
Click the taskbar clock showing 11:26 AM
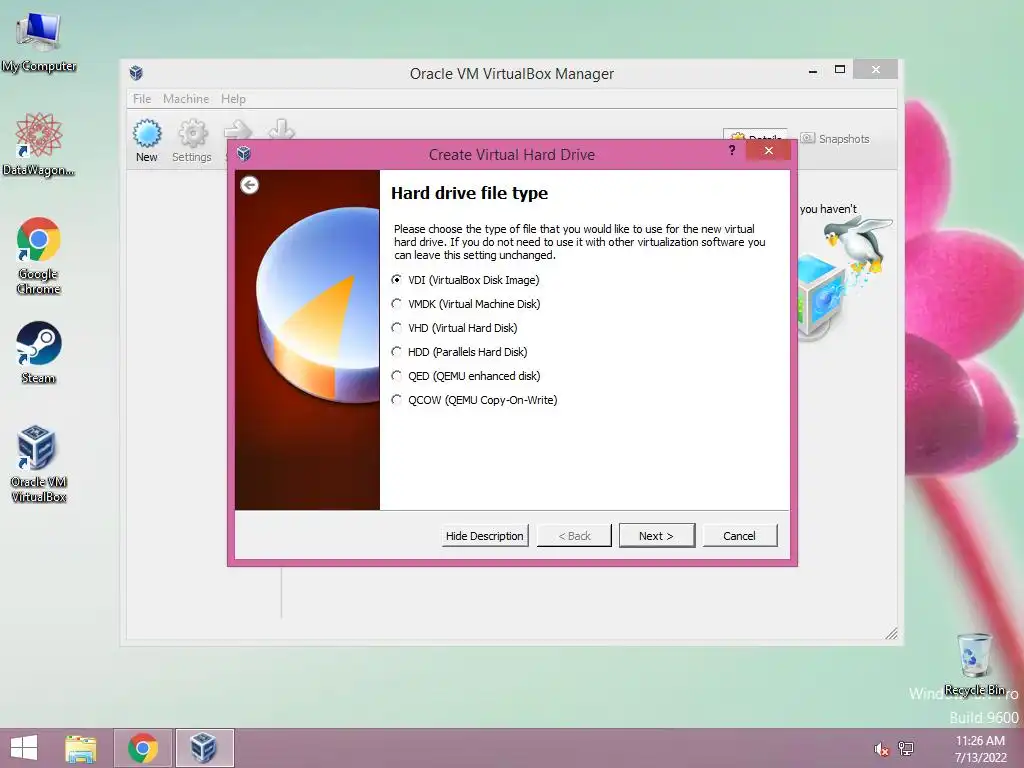pos(980,749)
